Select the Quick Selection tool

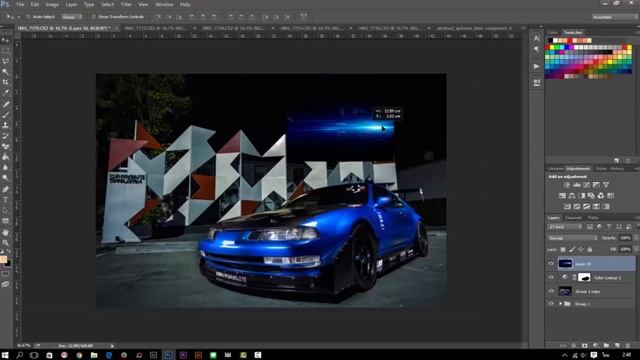click(5, 71)
